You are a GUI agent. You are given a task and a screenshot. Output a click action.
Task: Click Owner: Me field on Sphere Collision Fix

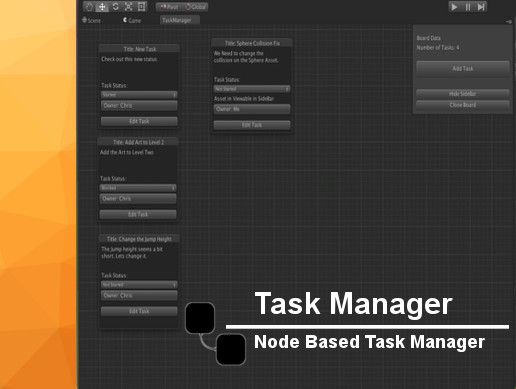(252, 109)
